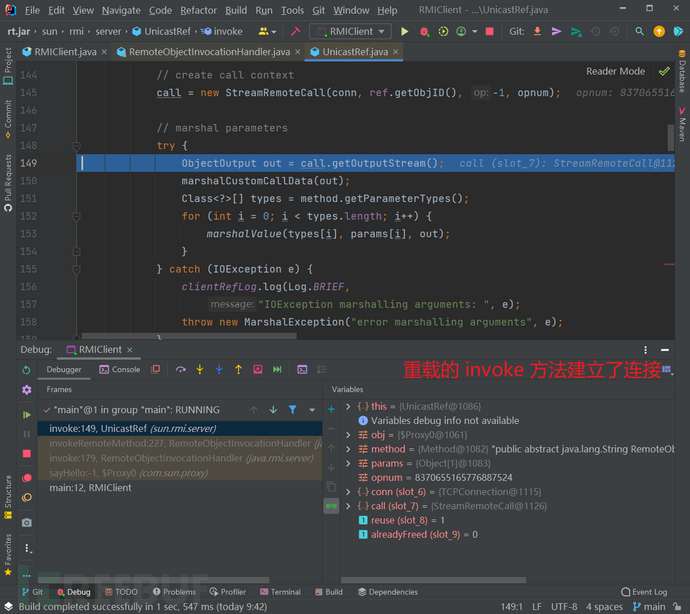This screenshot has width=690, height=614.
Task: Click the green inspection checkmark
Action: click(x=664, y=71)
